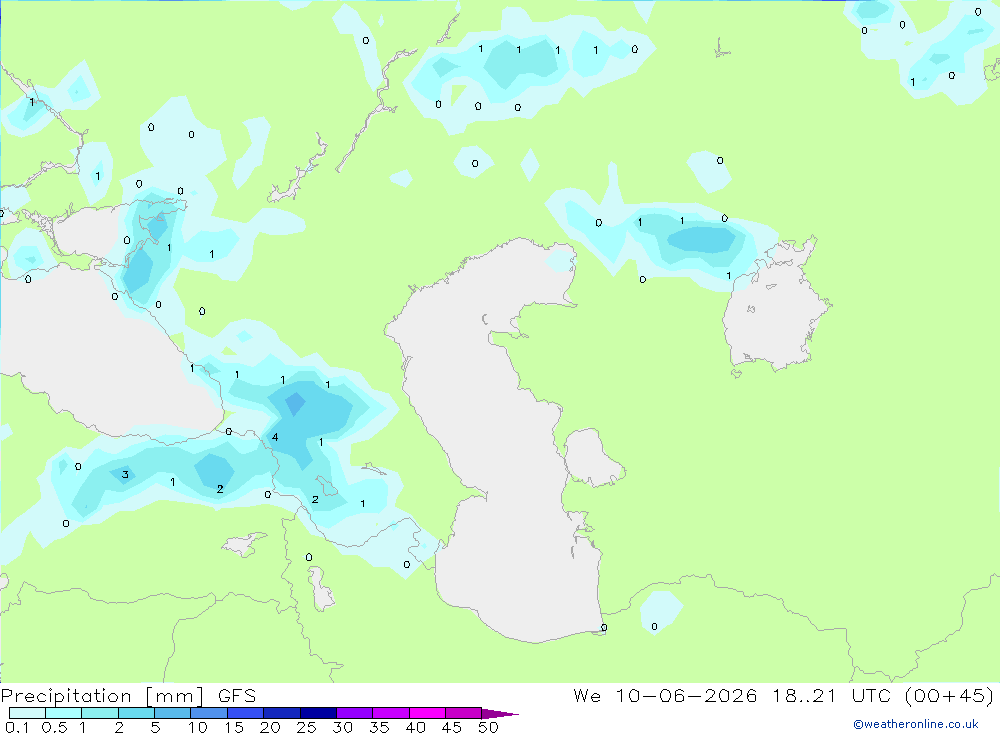Click the map precipitation value '4'
This screenshot has width=1000, height=733.
(x=275, y=437)
